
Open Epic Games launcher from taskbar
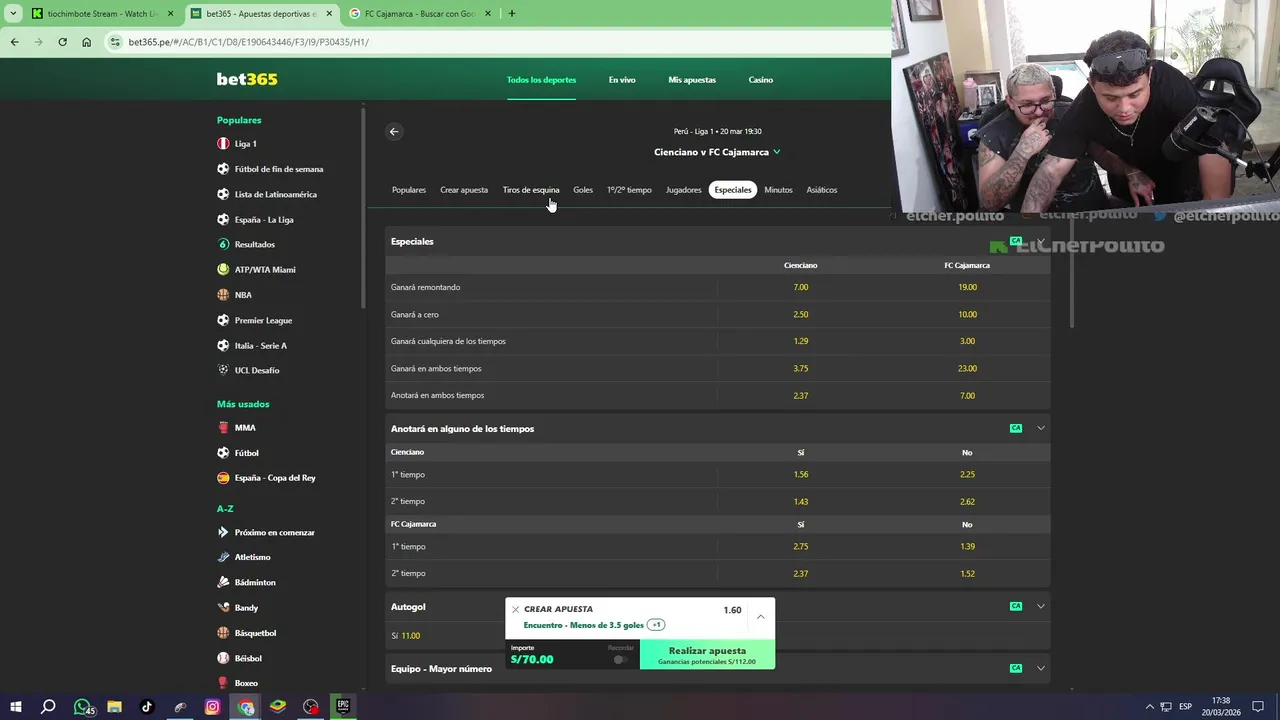pyautogui.click(x=343, y=706)
